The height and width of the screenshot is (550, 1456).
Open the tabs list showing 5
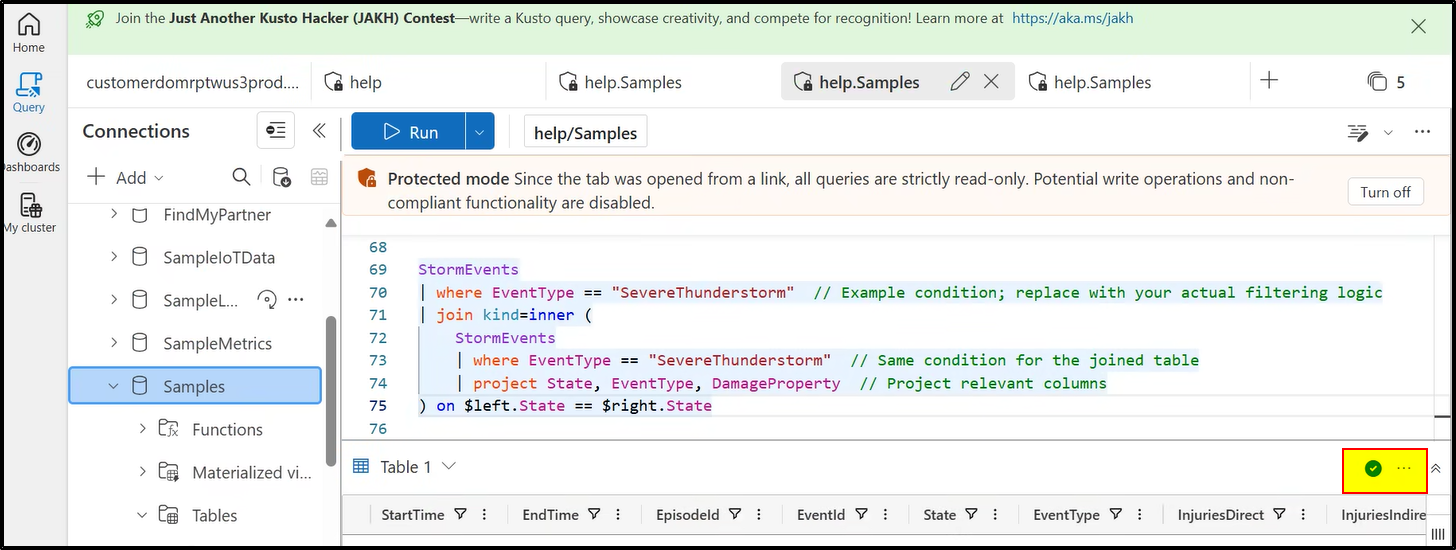[x=1386, y=82]
